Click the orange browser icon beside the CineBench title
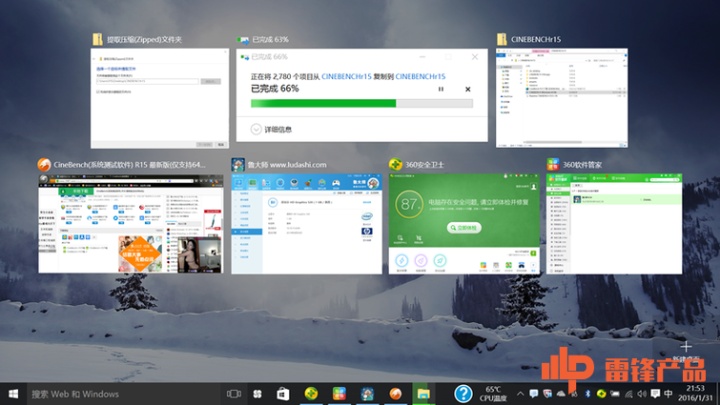 pos(44,164)
